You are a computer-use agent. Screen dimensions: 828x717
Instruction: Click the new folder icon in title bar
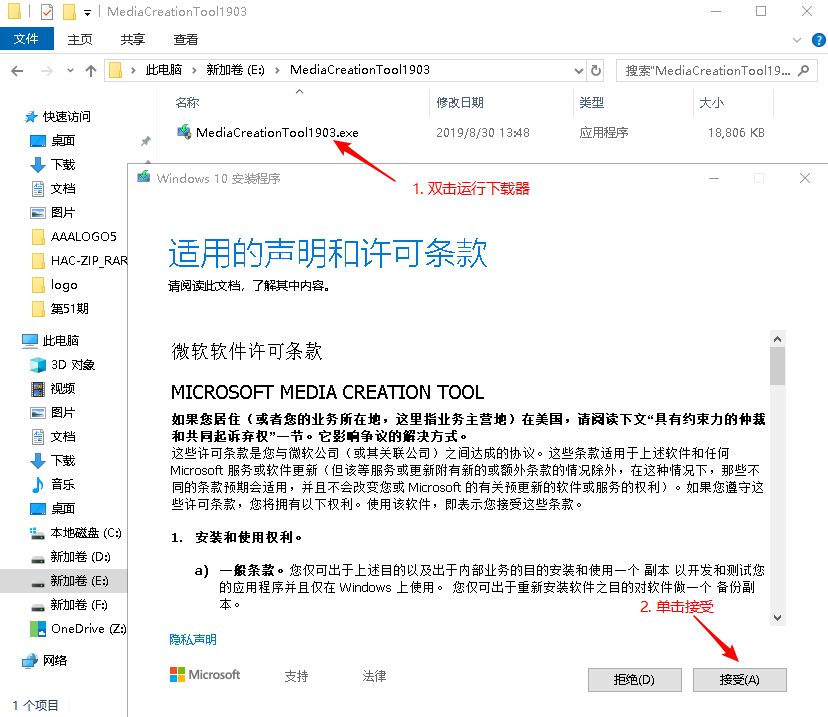pos(69,12)
